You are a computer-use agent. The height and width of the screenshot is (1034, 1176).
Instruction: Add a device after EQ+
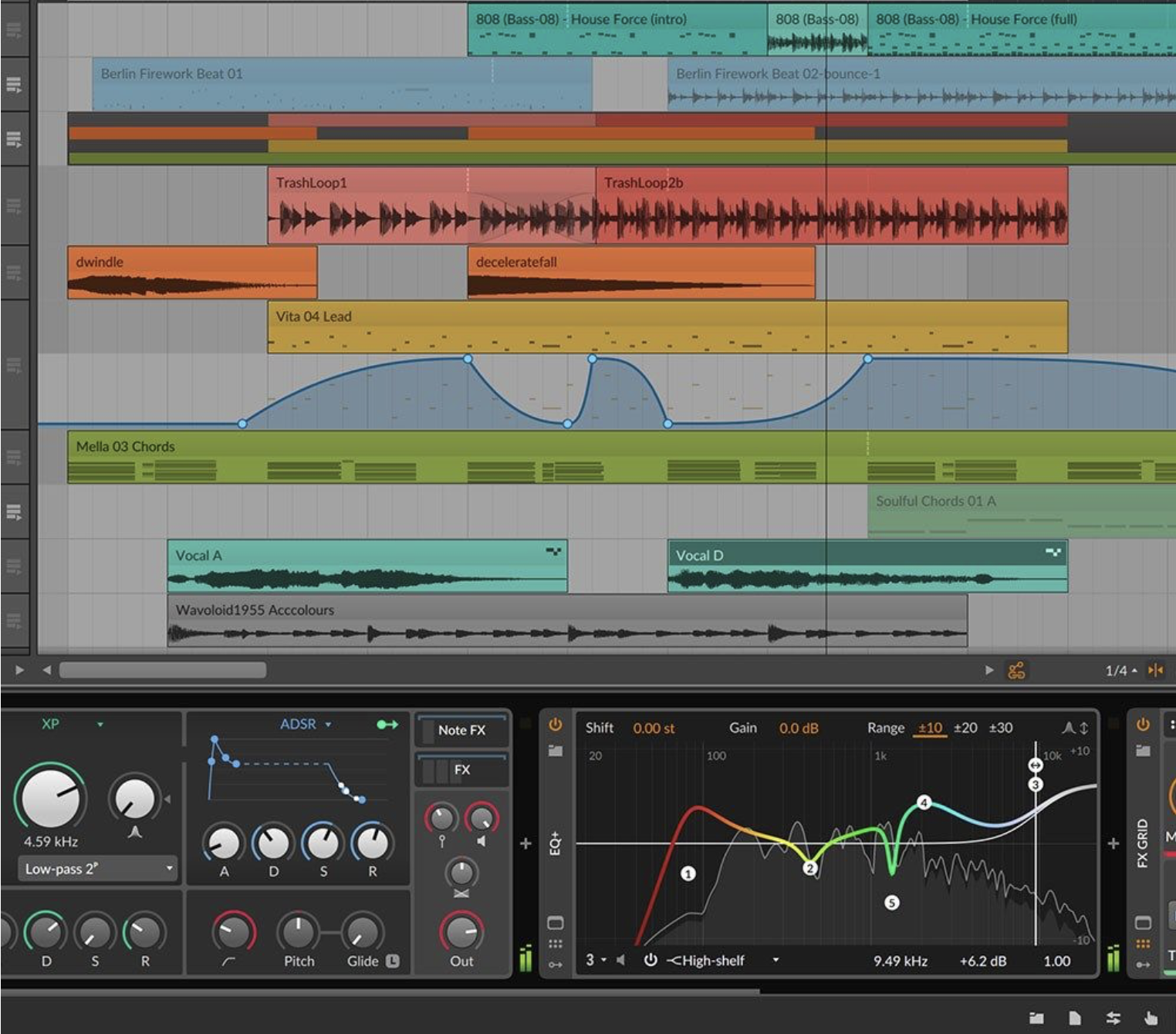[1113, 843]
